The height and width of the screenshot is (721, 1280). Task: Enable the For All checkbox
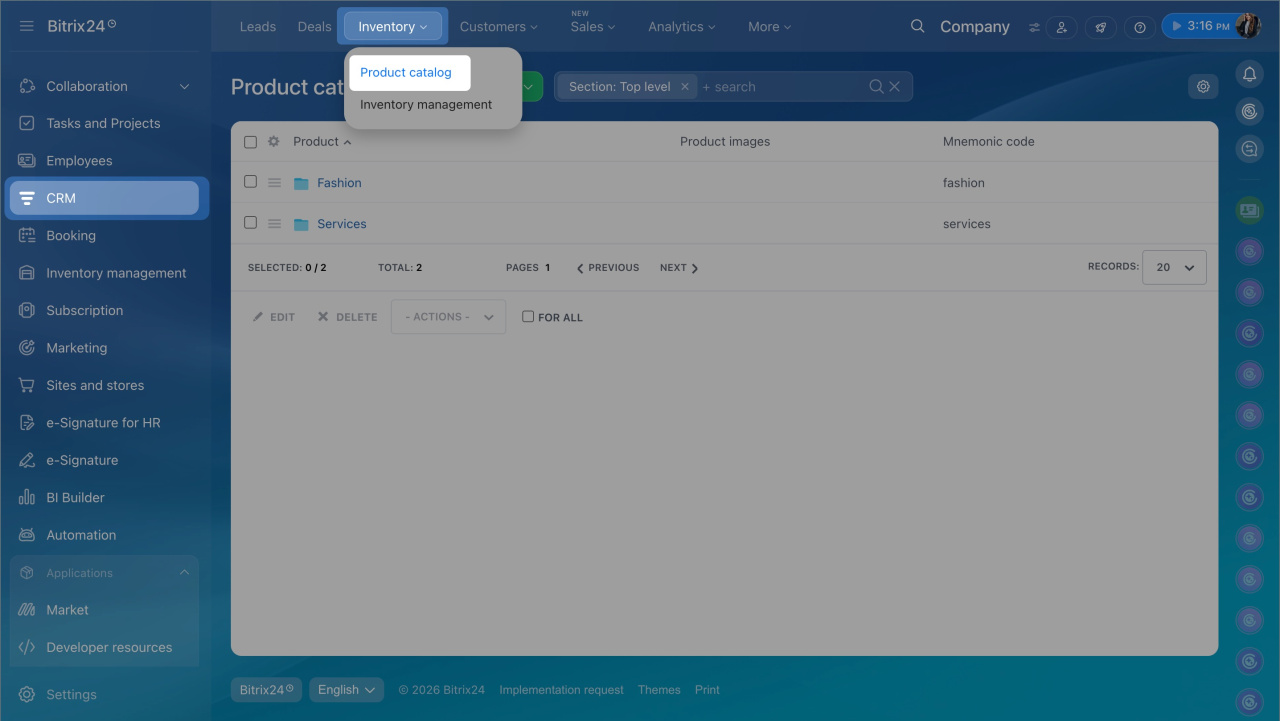click(x=528, y=317)
